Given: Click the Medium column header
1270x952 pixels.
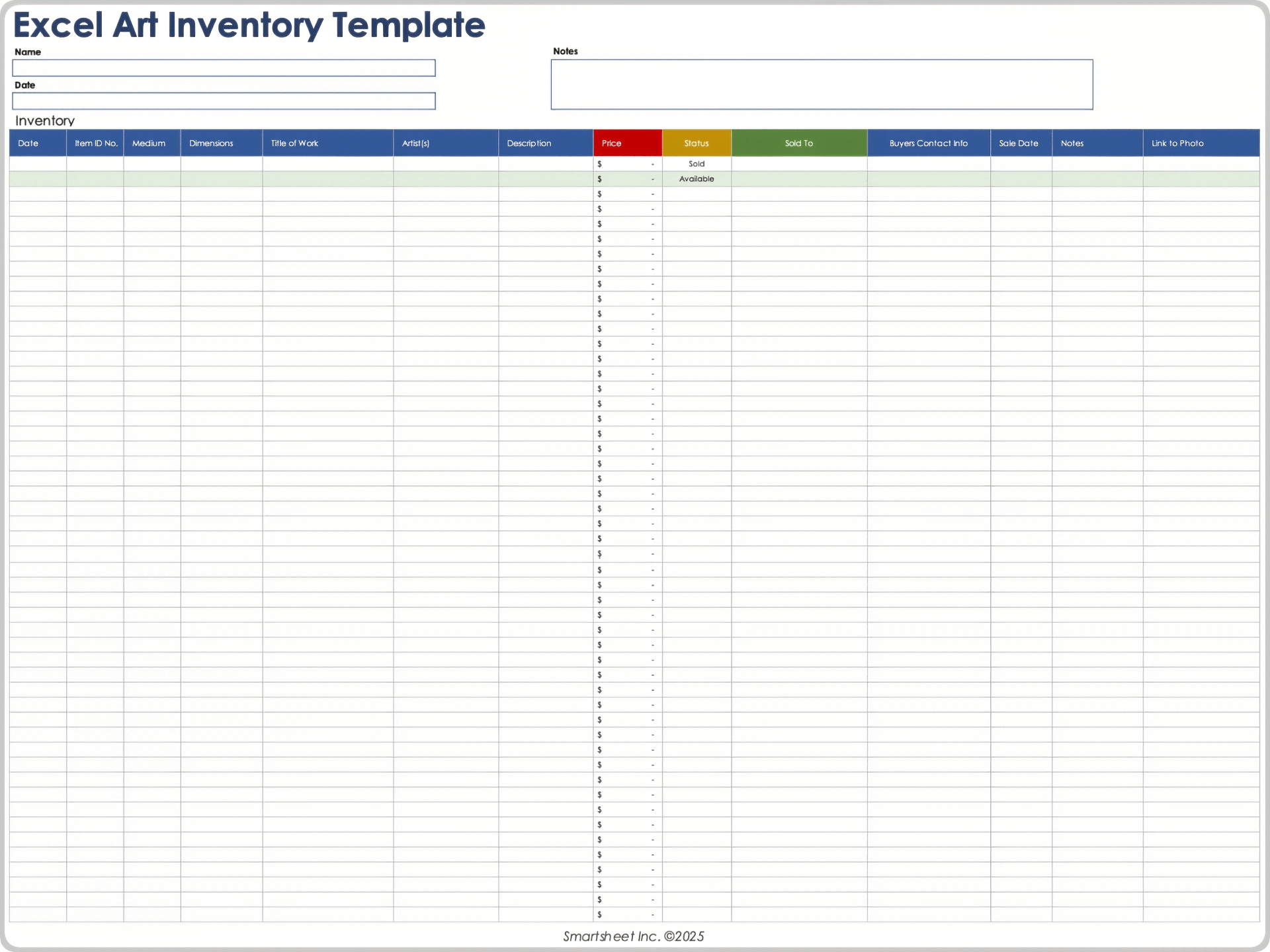Looking at the screenshot, I should [151, 143].
